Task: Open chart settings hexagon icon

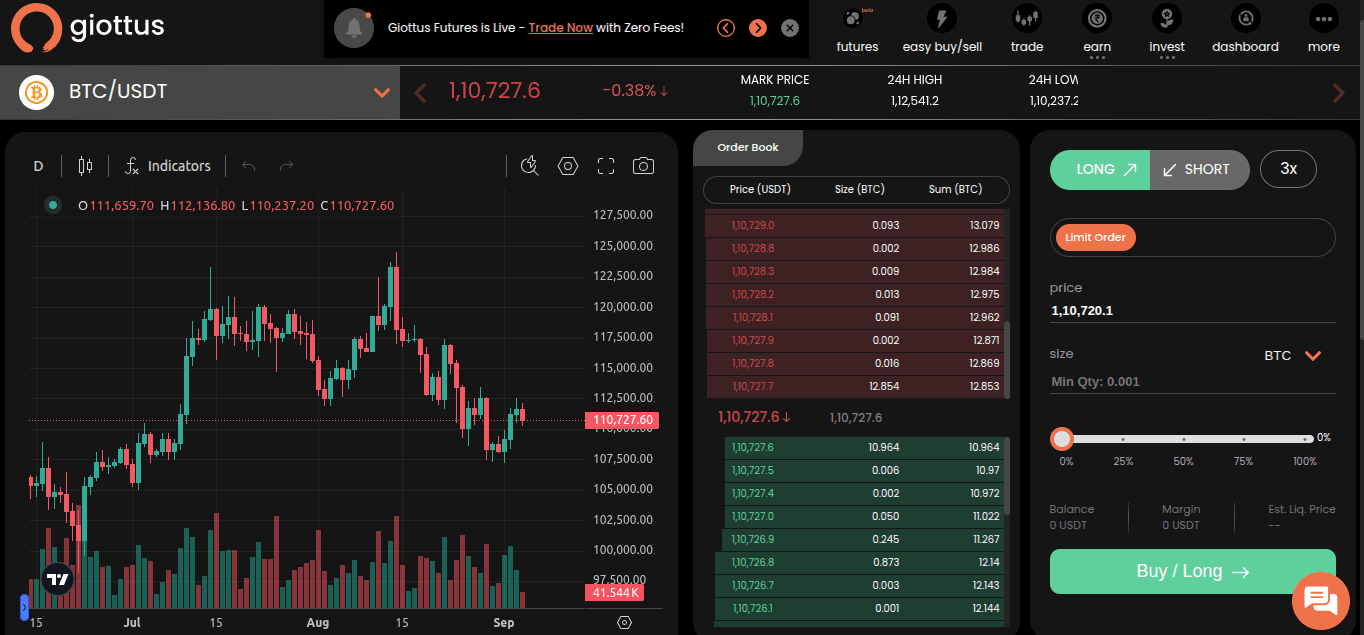Action: [568, 166]
